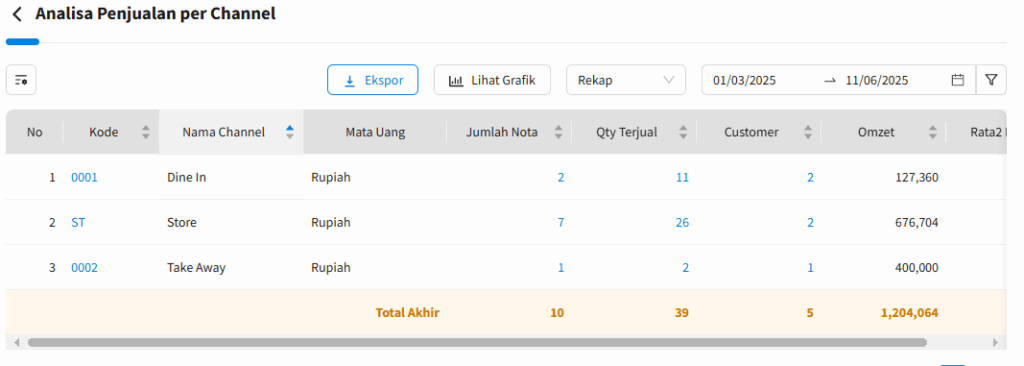
Task: Open Store Customer count 2
Action: tap(810, 222)
